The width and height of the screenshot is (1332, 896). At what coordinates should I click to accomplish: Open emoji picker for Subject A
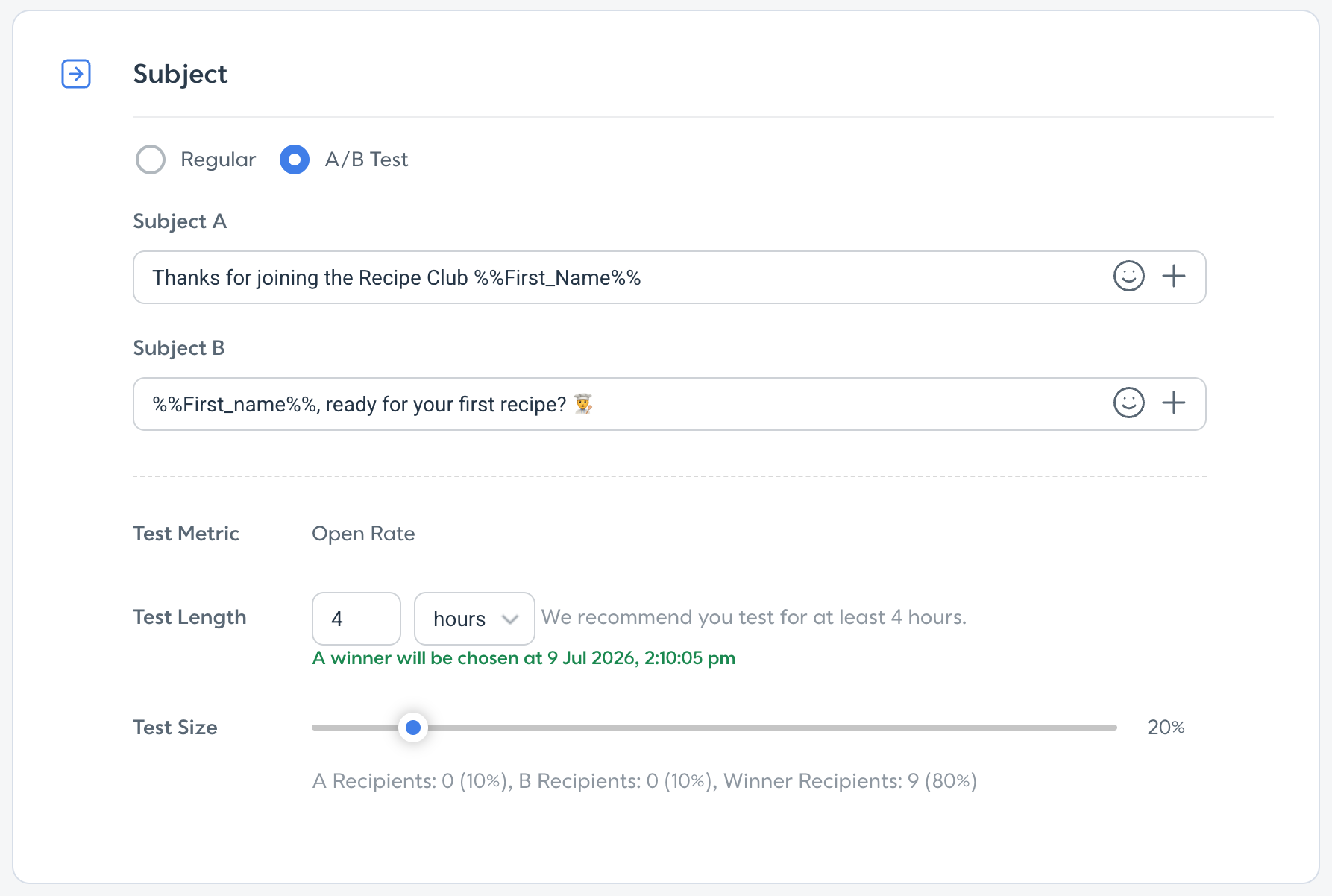tap(1128, 277)
